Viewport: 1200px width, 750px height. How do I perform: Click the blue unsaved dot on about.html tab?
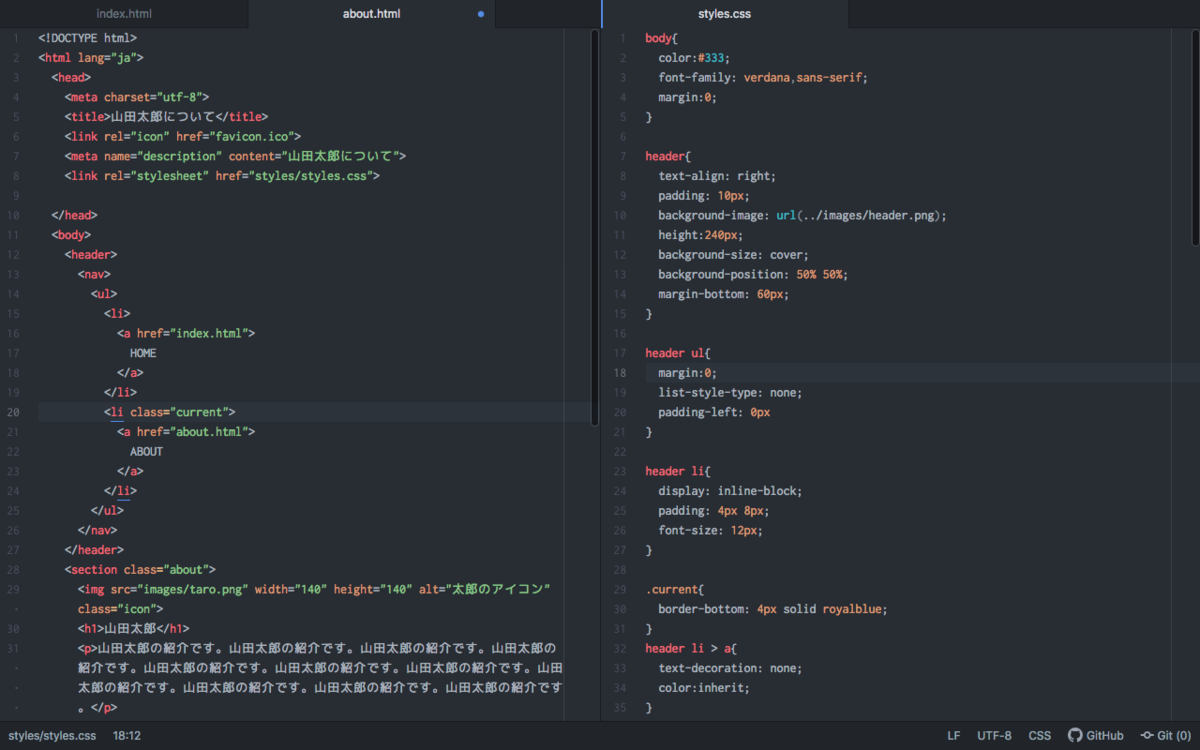click(481, 14)
